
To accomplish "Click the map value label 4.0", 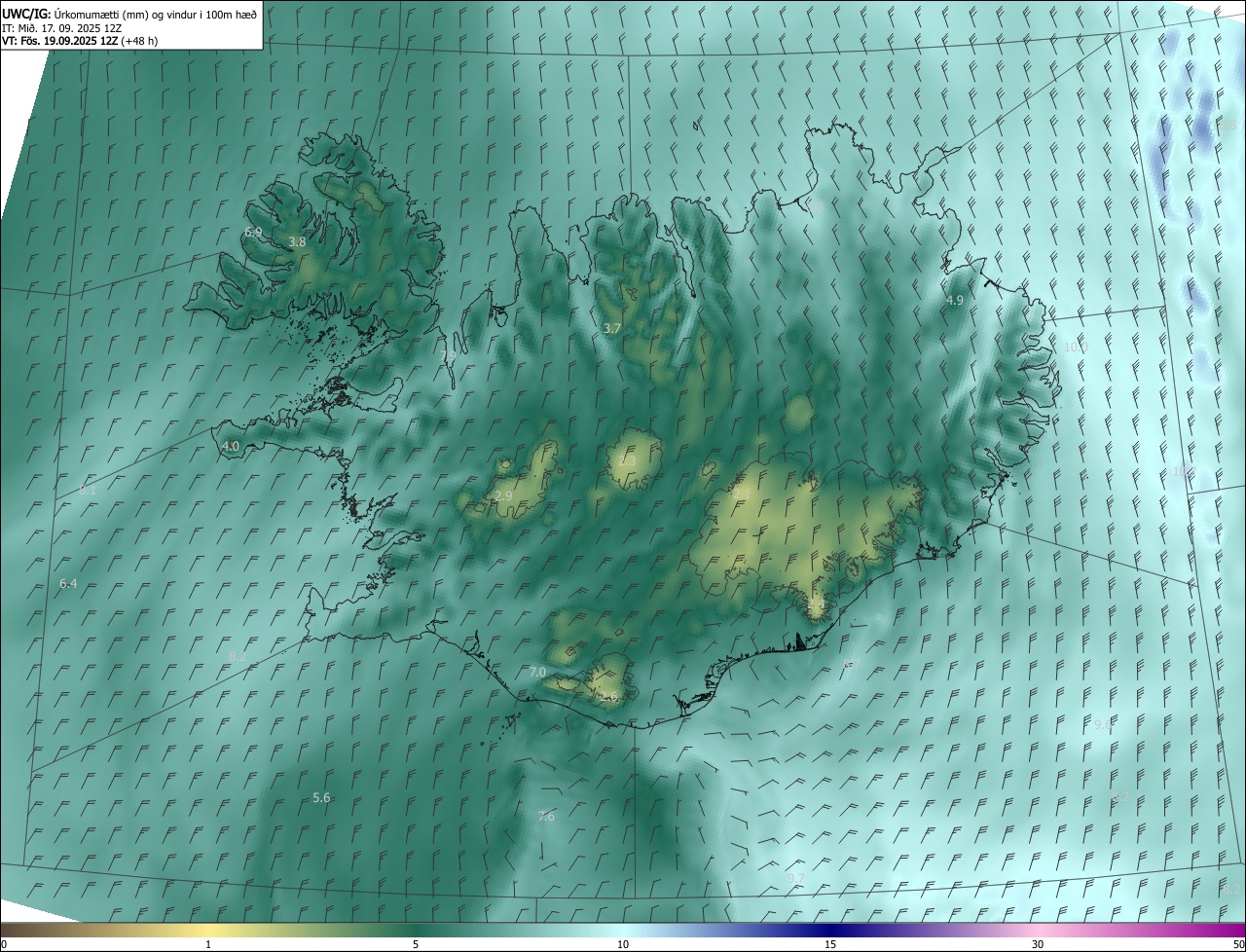I will click(x=231, y=446).
